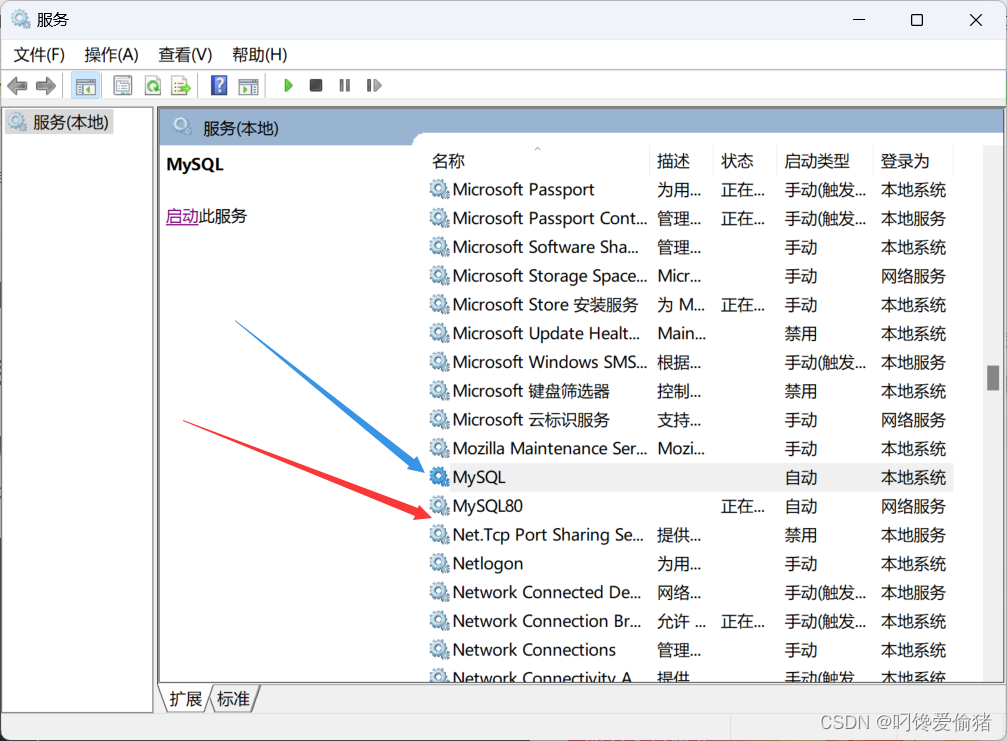Click 禁用 startup type of Microsoft 键盘筛选器
Image resolution: width=1007 pixels, height=741 pixels.
pos(801,391)
